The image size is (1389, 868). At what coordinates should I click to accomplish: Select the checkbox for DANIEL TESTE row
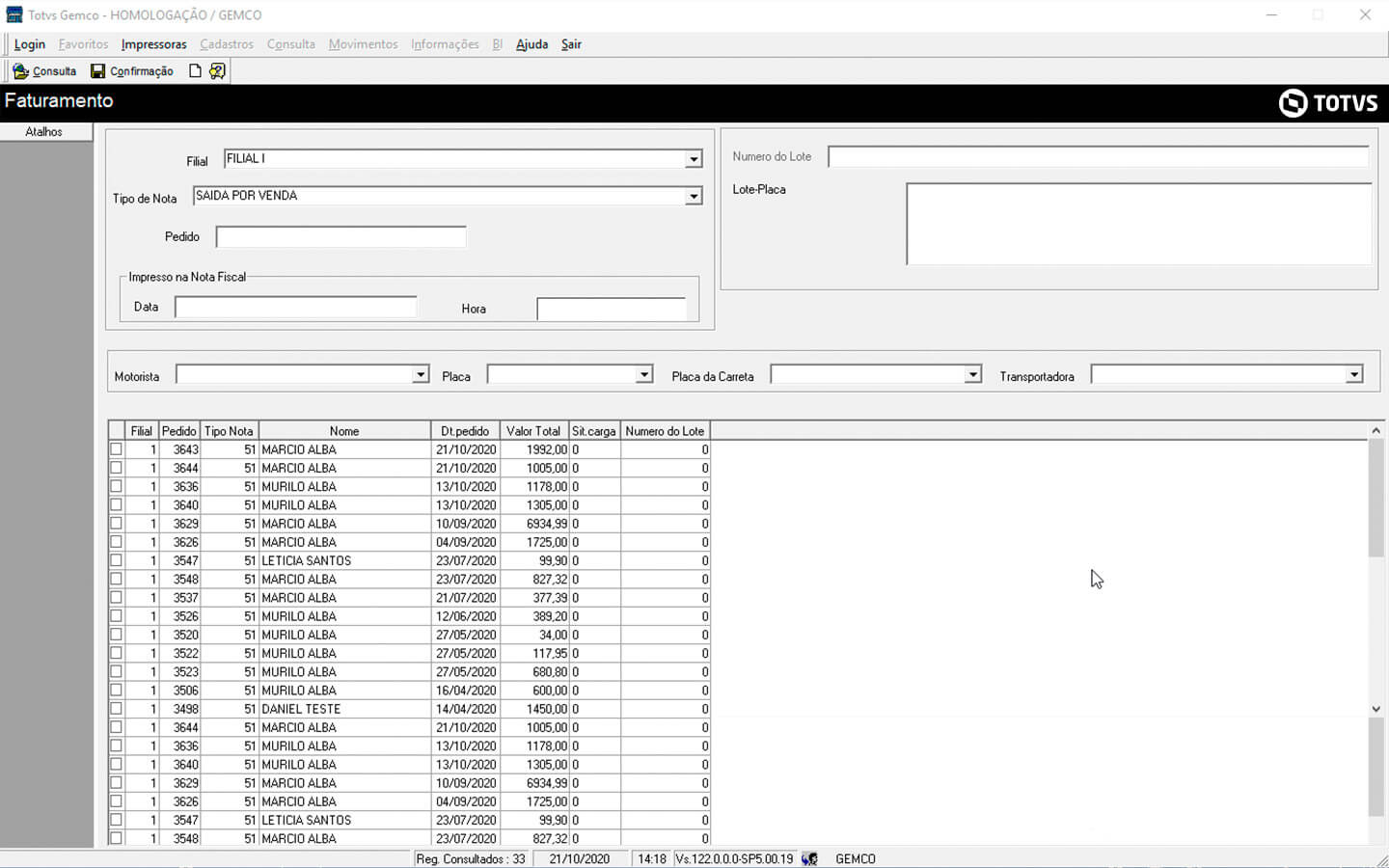pos(117,709)
